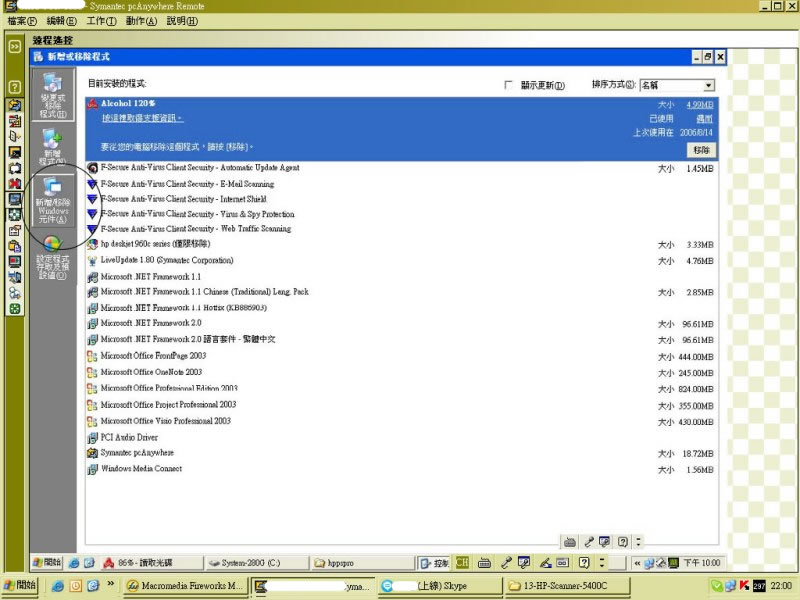Click F-Secure Internet Shield icon
The height and width of the screenshot is (600, 800).
point(92,198)
